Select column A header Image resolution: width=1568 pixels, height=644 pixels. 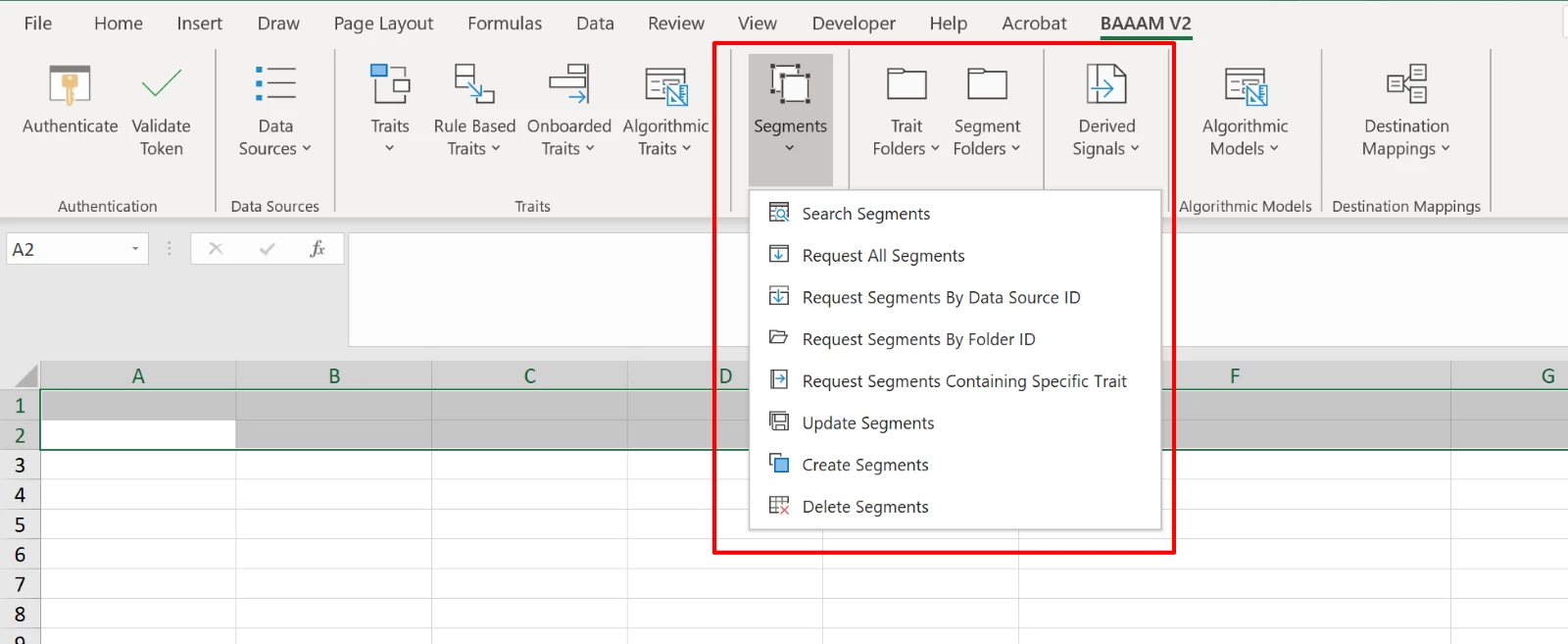[138, 375]
